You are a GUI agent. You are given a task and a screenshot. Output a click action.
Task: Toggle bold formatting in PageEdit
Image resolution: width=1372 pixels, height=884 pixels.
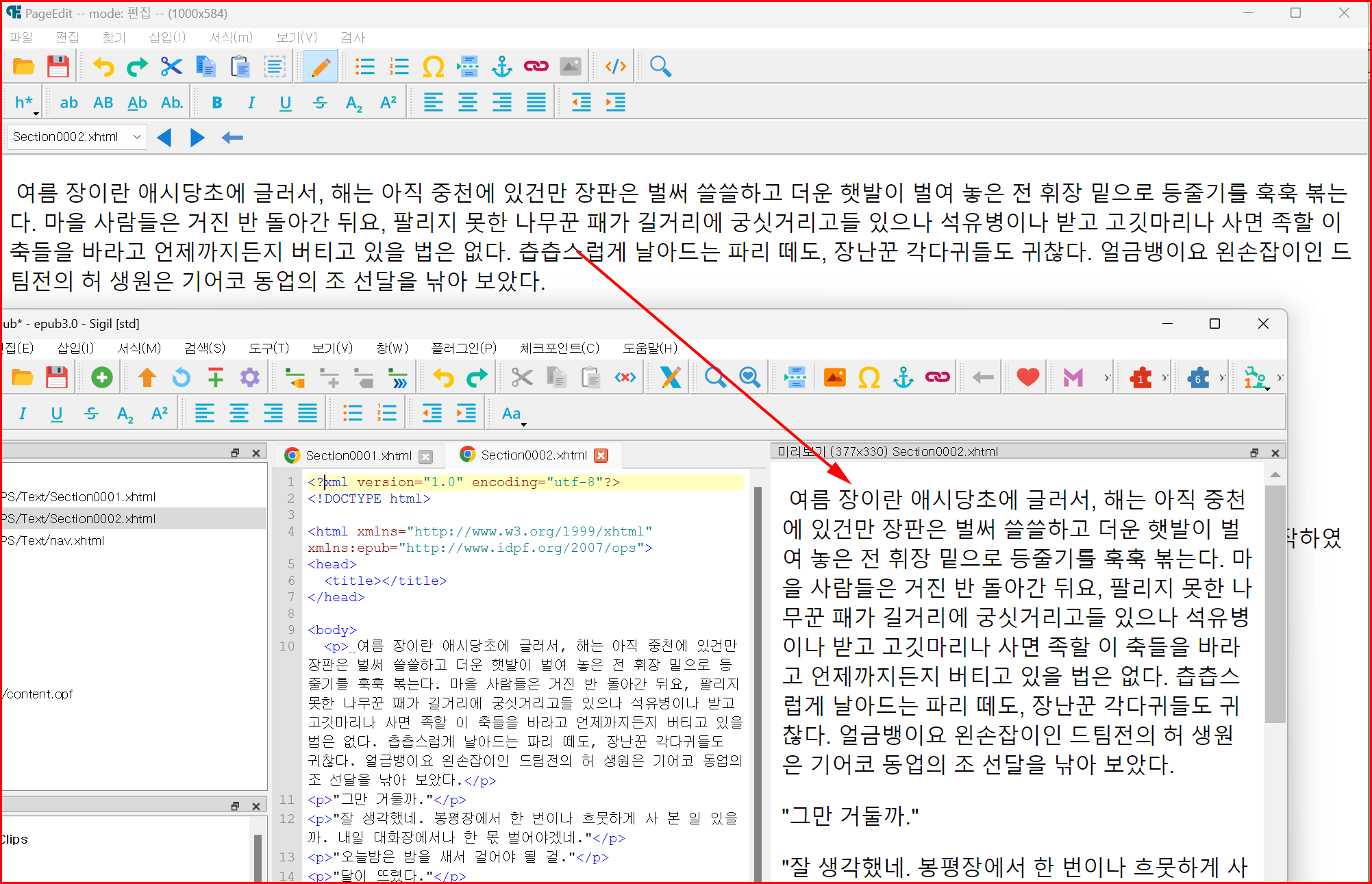coord(217,103)
